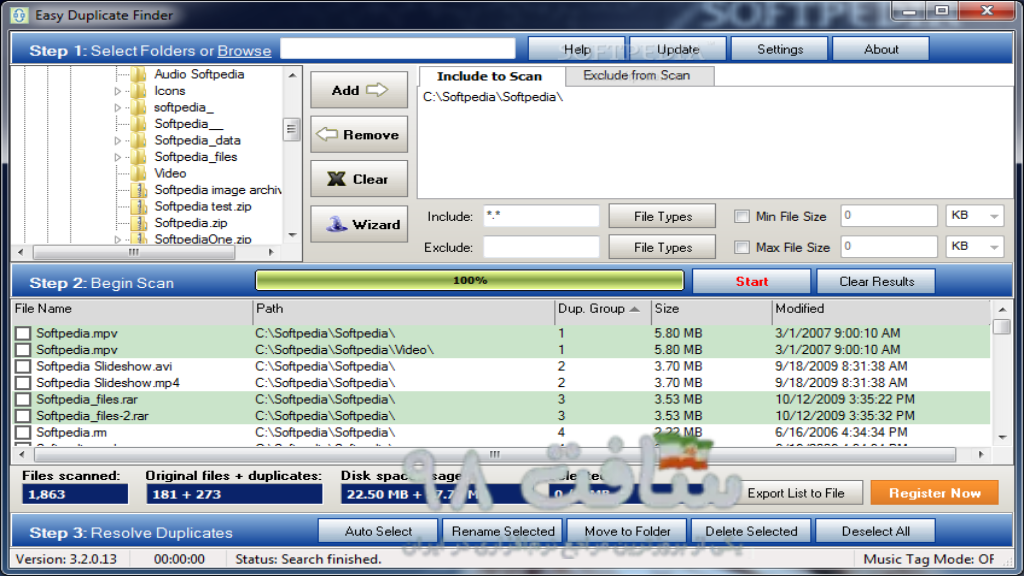Select the Video folder icon
This screenshot has height=576, width=1024.
138,173
